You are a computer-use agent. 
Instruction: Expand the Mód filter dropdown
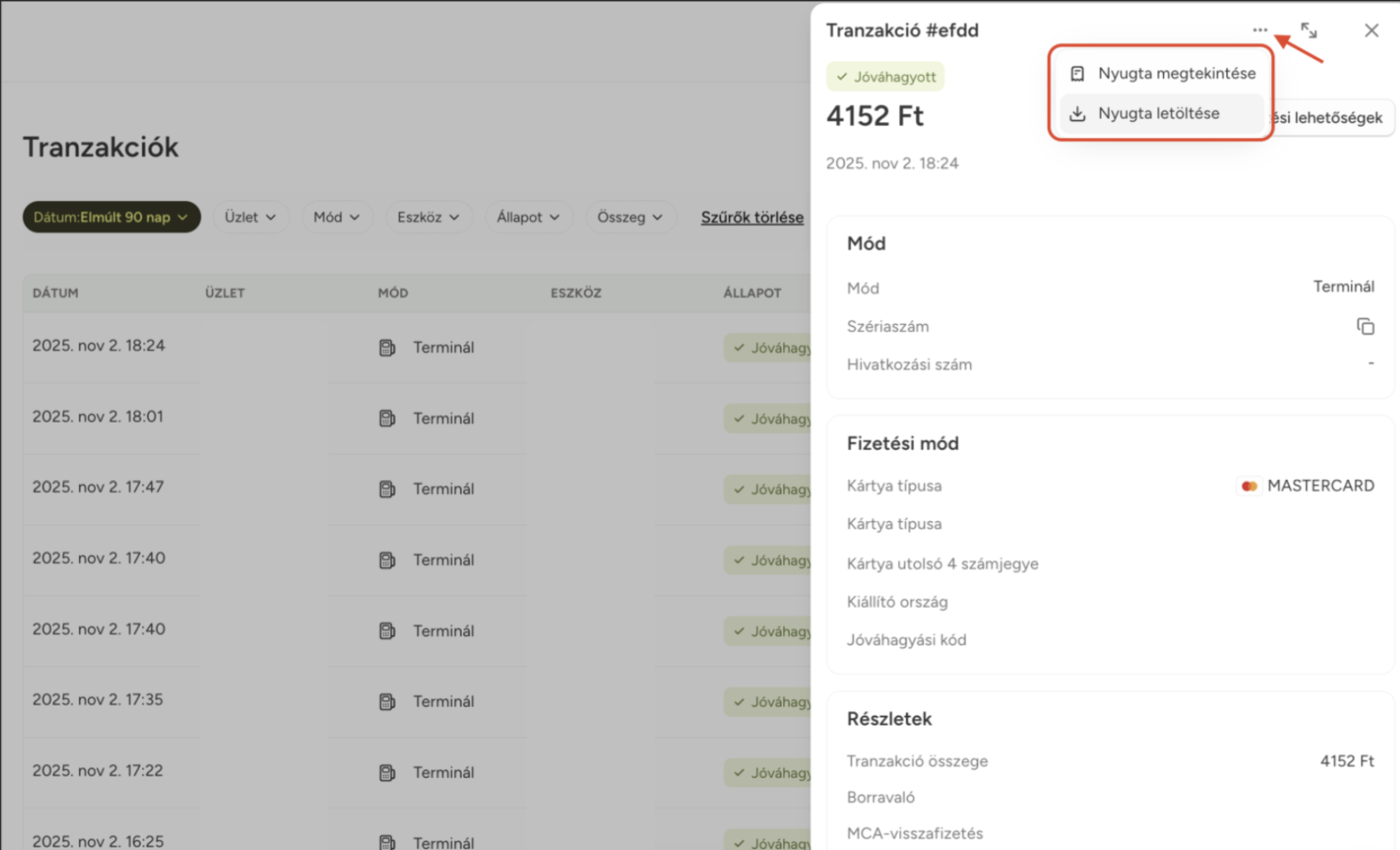click(336, 217)
